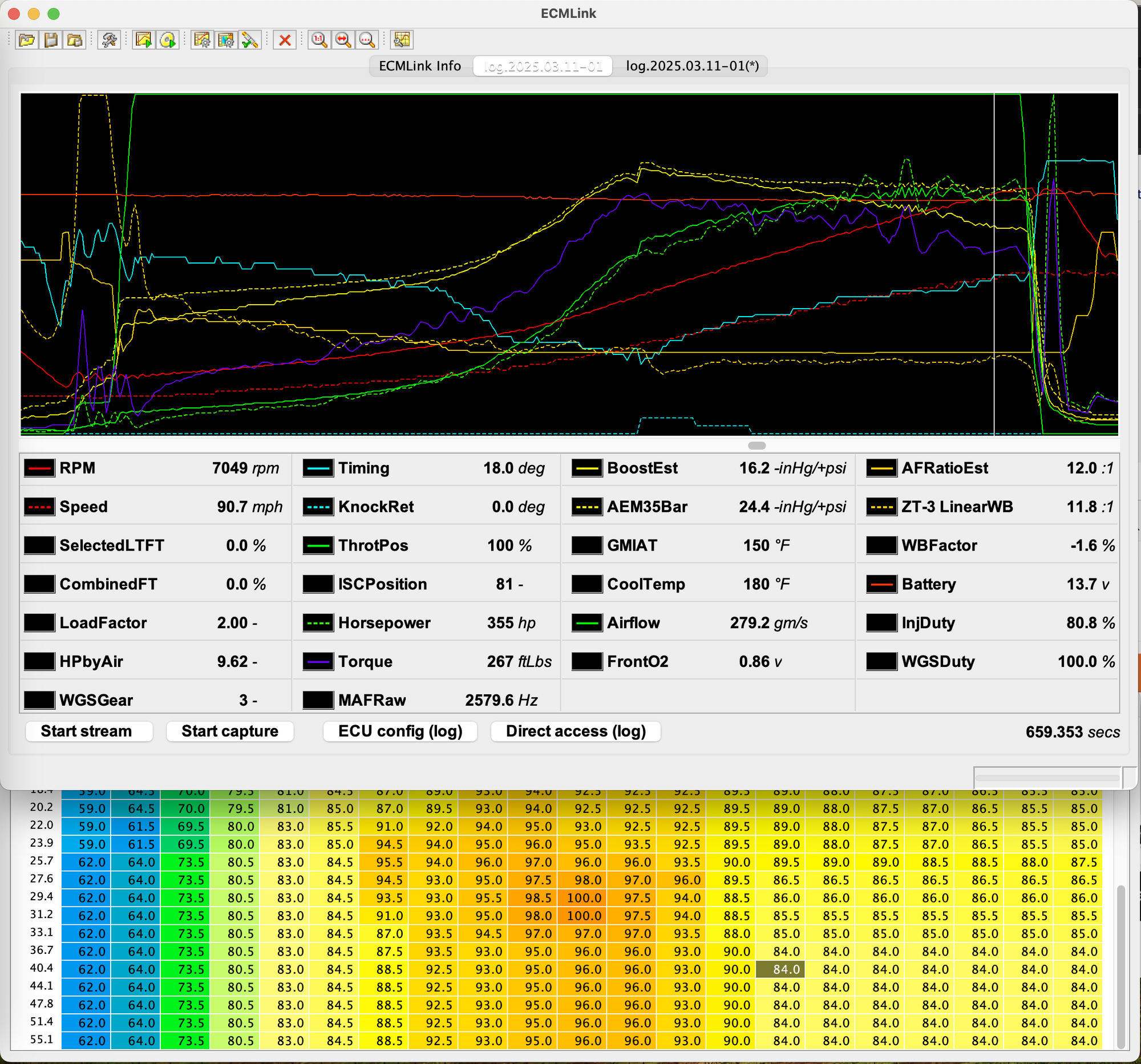The width and height of the screenshot is (1141, 1064).
Task: Click the red X toolbar icon
Action: pos(285,39)
